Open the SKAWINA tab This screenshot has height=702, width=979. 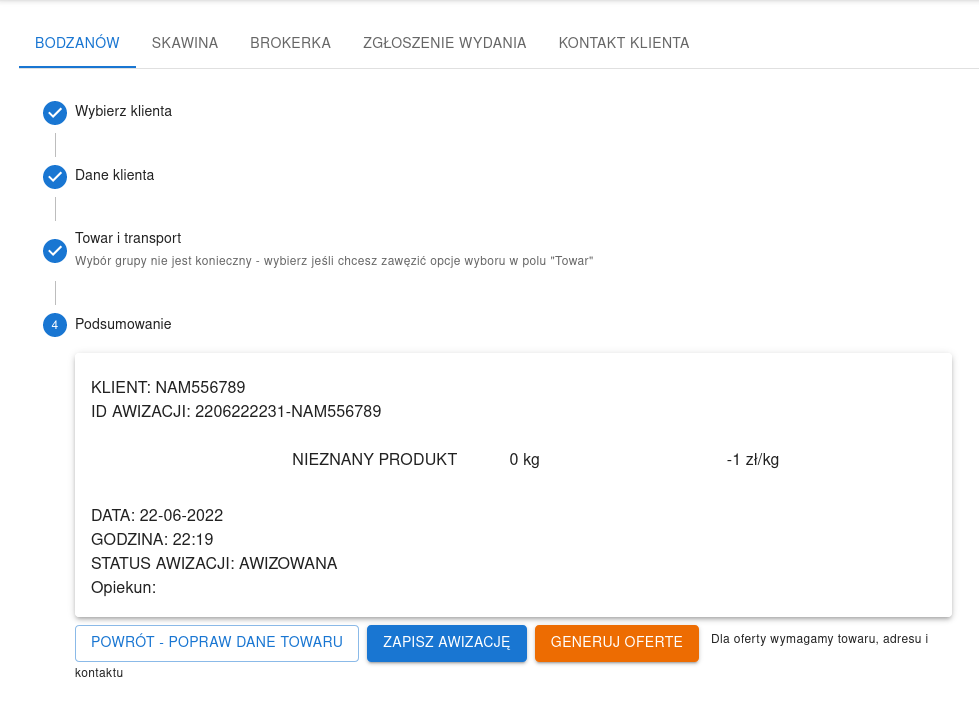(x=185, y=43)
